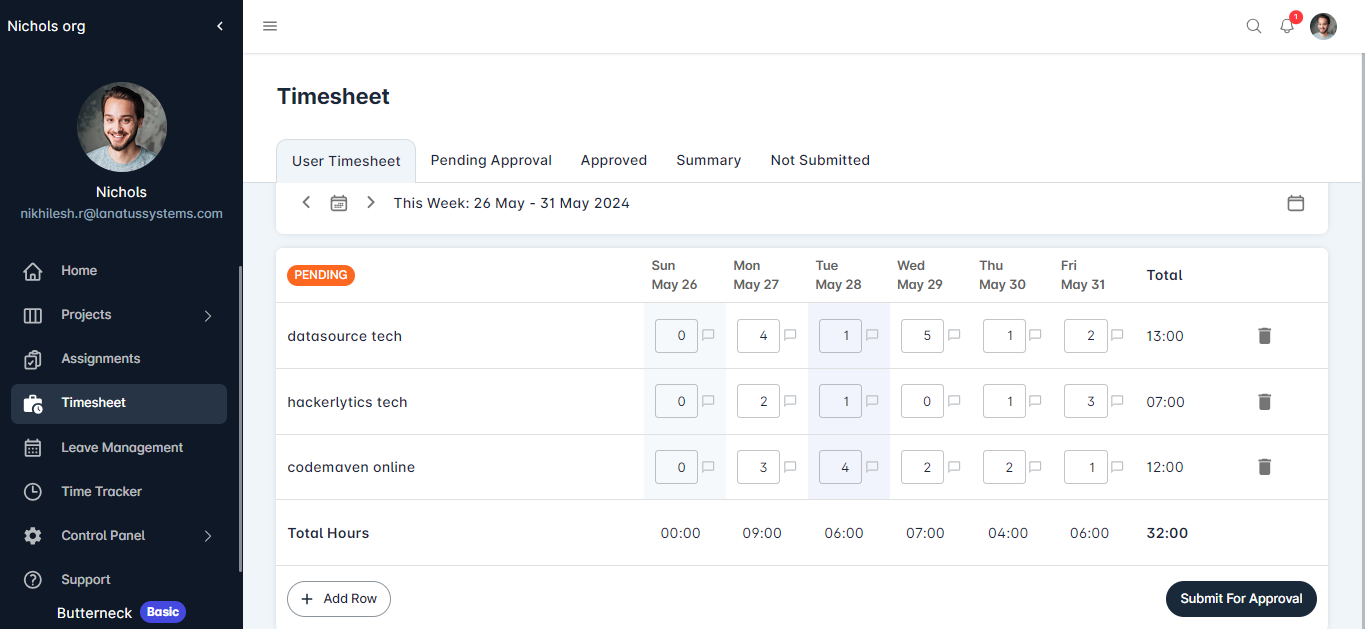1365x629 pixels.
Task: Add comment on hackerlytics tech Friday entry
Action: 1118,402
